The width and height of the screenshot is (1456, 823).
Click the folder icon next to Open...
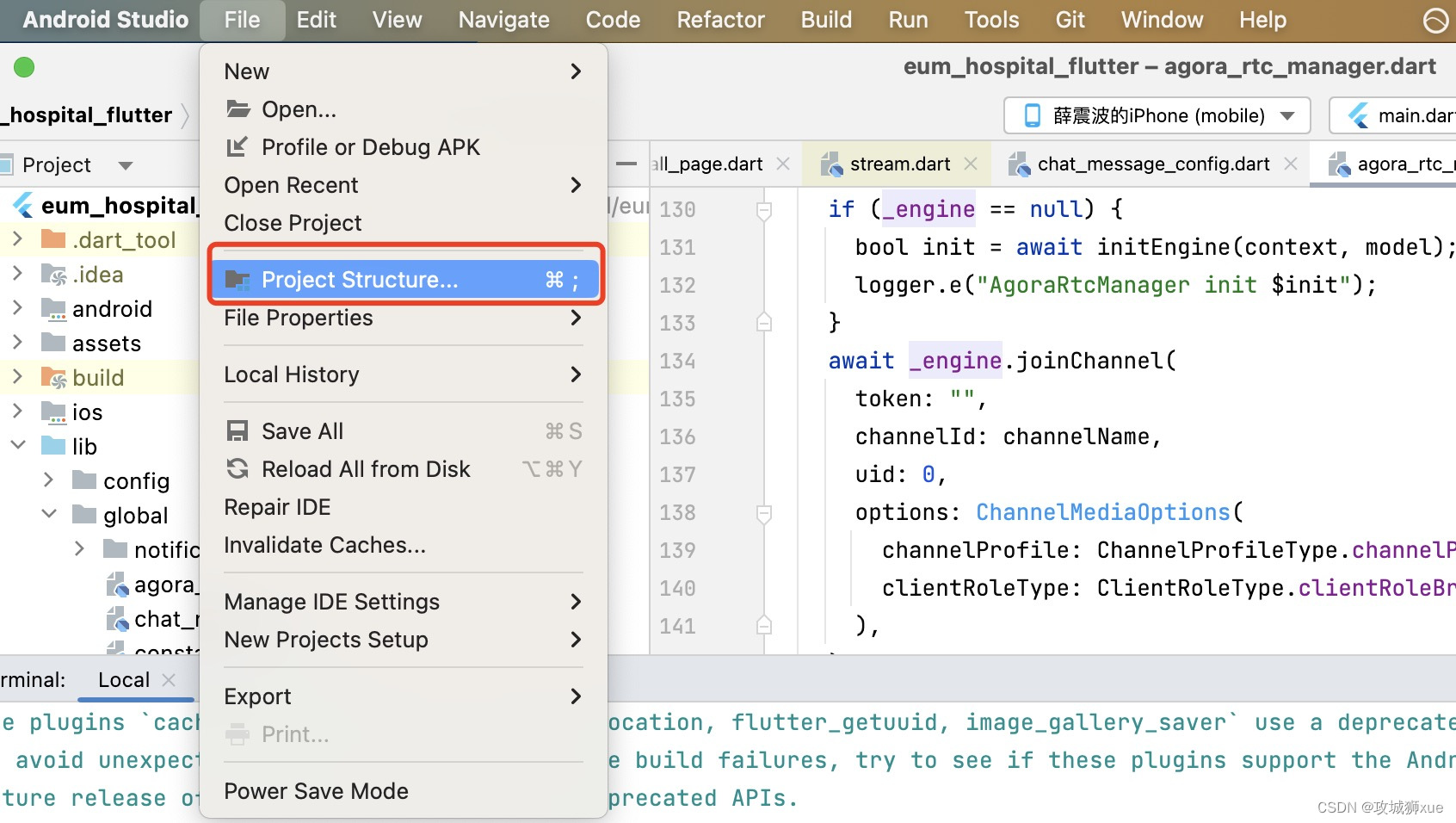(237, 108)
